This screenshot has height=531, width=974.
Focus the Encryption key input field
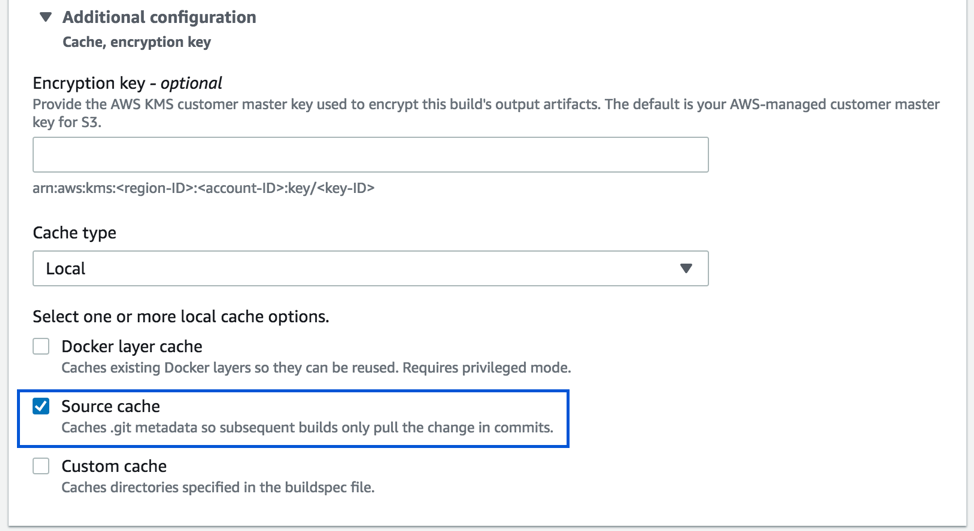370,155
